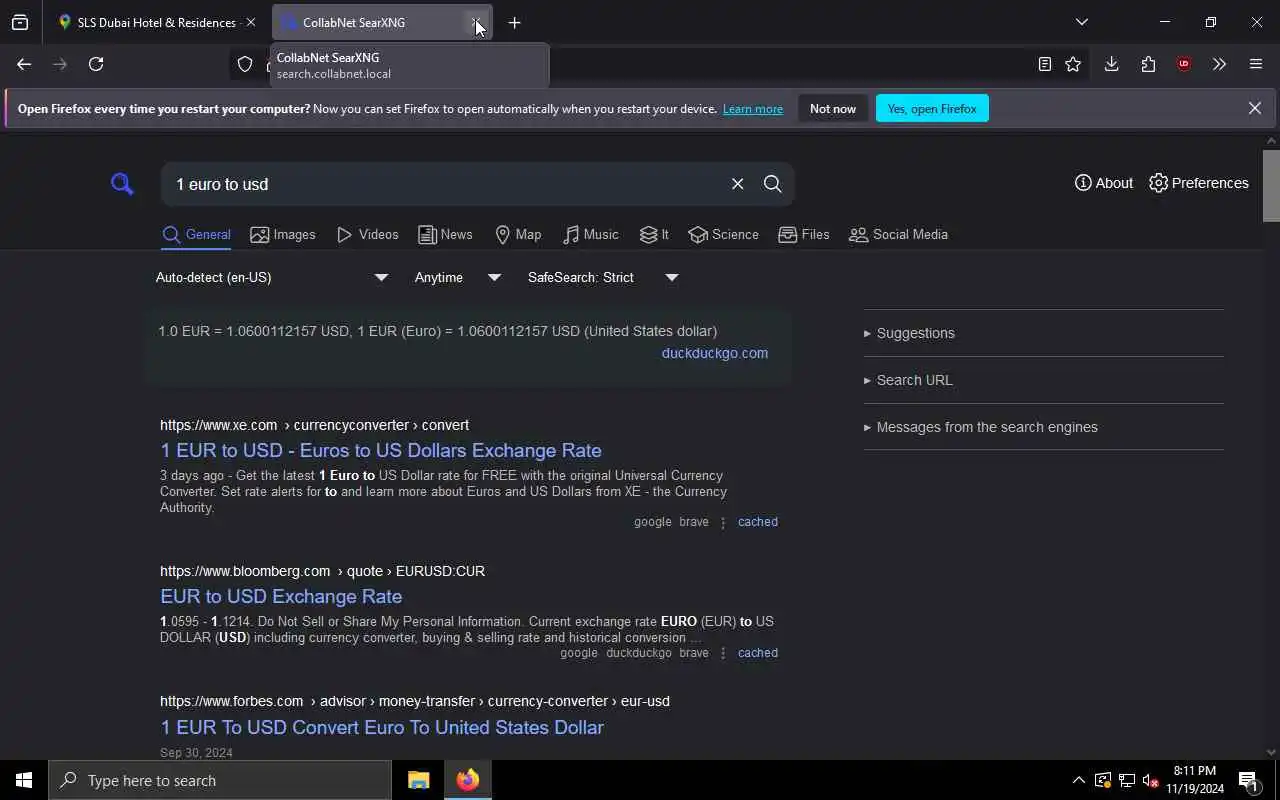The image size is (1280, 800).
Task: Switch to the Science category tab
Action: [x=723, y=234]
